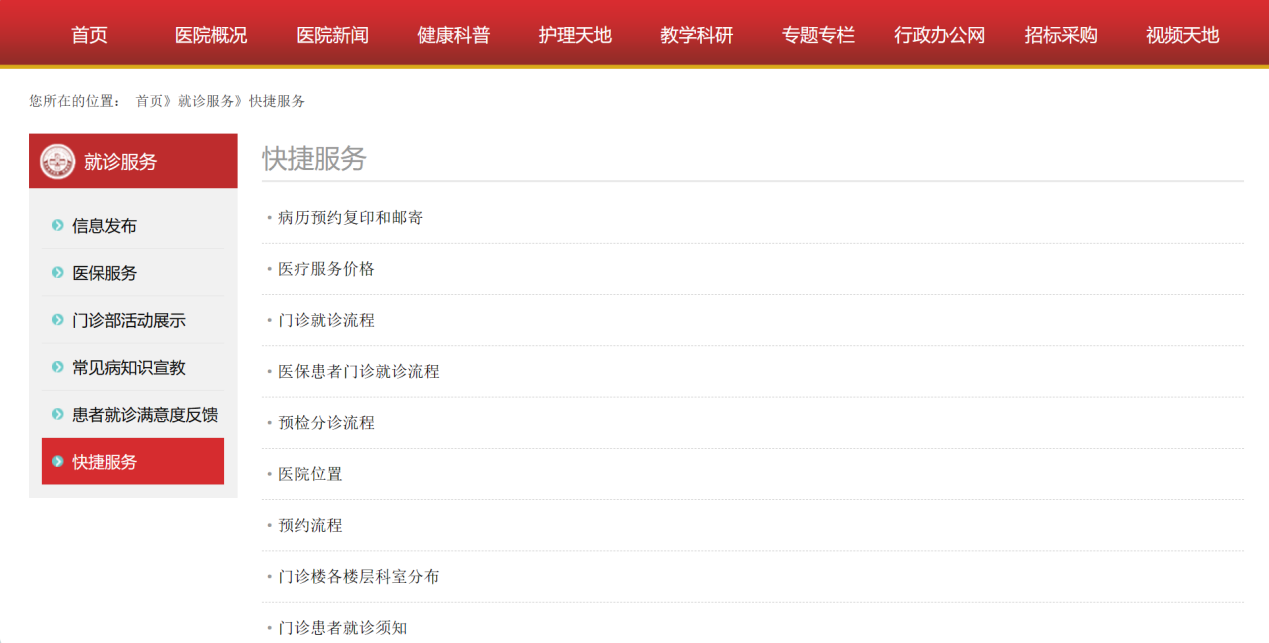Open the 预约流程 link

pyautogui.click(x=310, y=525)
